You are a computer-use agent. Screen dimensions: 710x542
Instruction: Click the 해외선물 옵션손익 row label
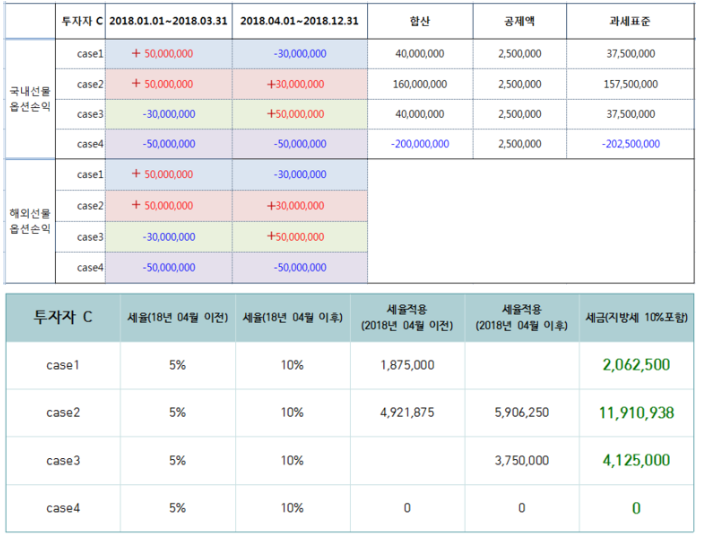point(29,221)
